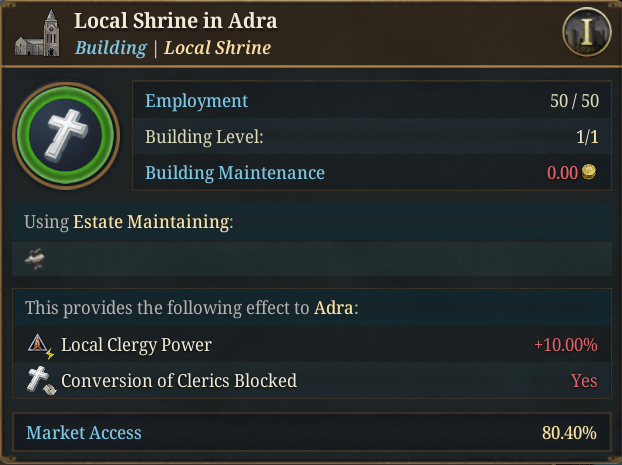Image resolution: width=622 pixels, height=465 pixels.
Task: Click the gold coin icon beside maintenance
Action: click(589, 172)
